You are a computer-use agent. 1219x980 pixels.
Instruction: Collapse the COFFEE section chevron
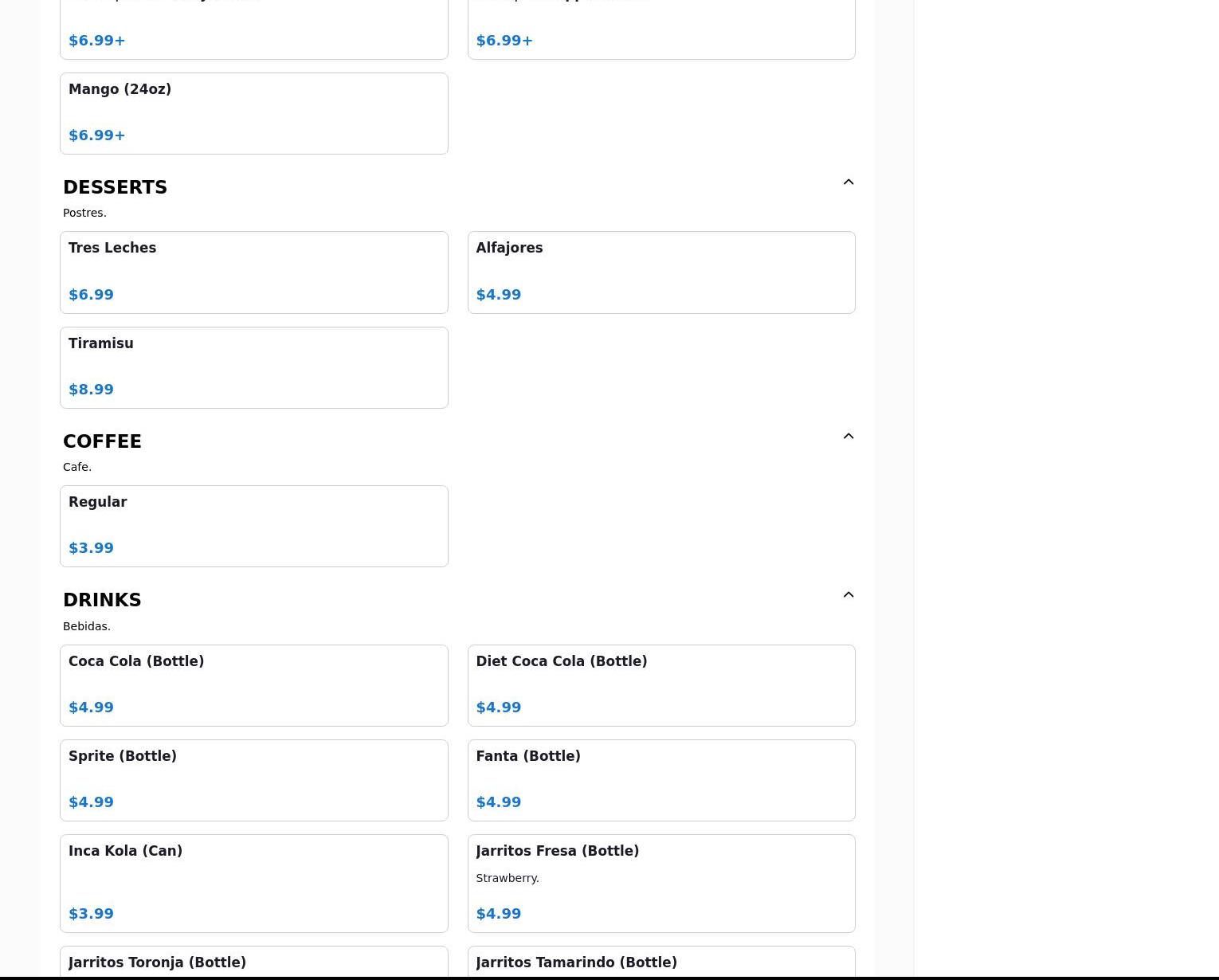[x=849, y=437]
